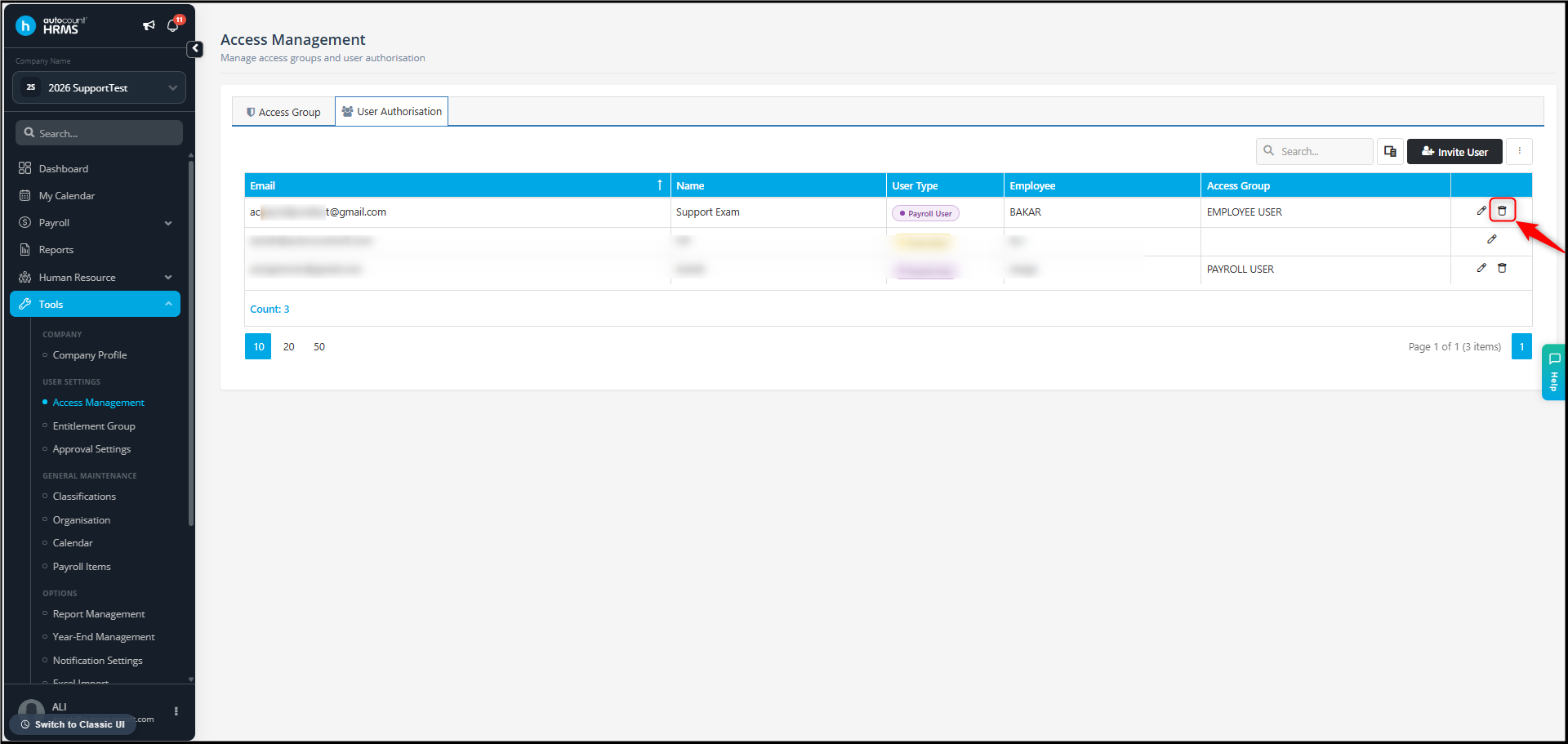Click the AutoCount HRMS logo

[x=51, y=25]
